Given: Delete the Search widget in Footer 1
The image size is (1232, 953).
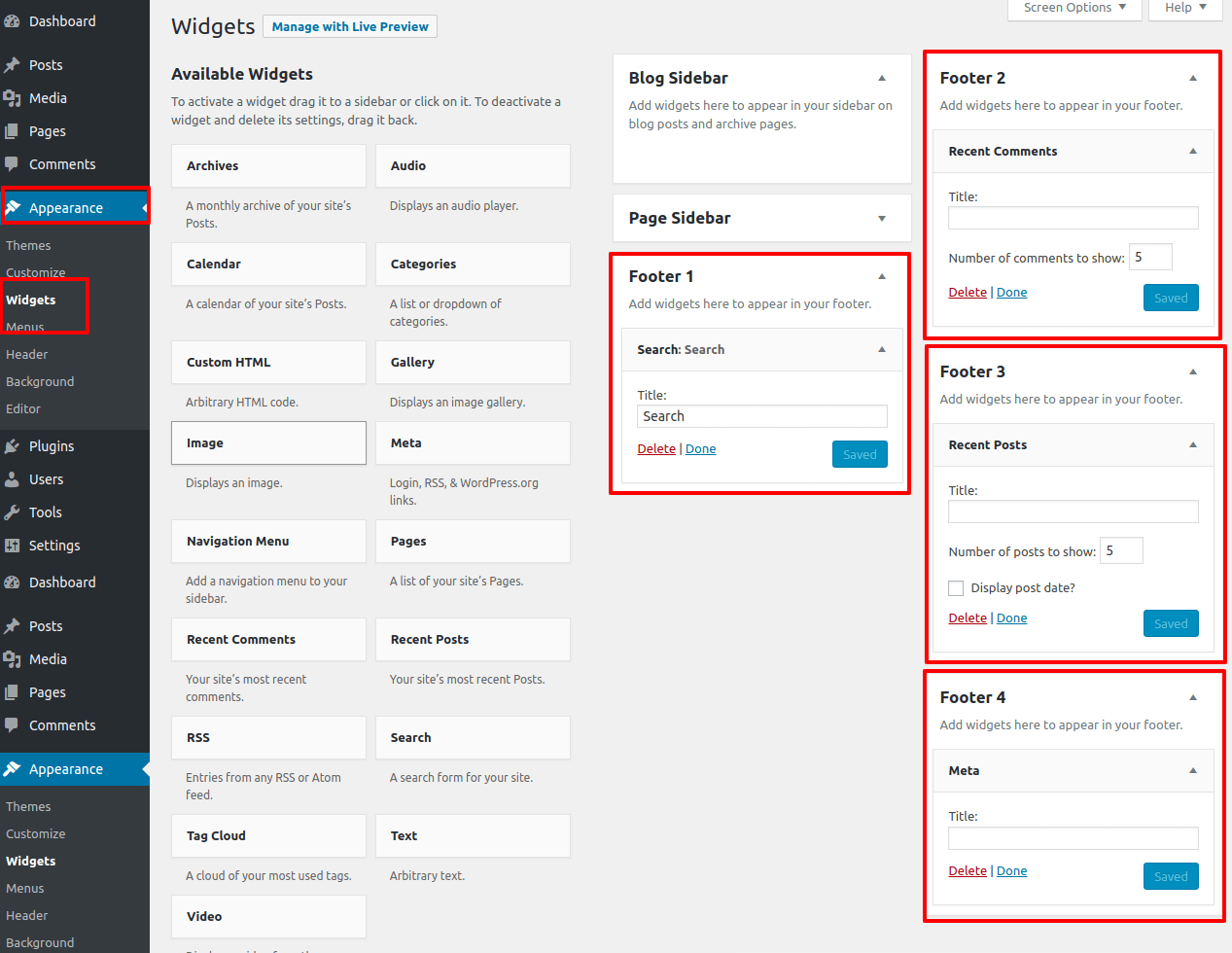Looking at the screenshot, I should (x=656, y=448).
